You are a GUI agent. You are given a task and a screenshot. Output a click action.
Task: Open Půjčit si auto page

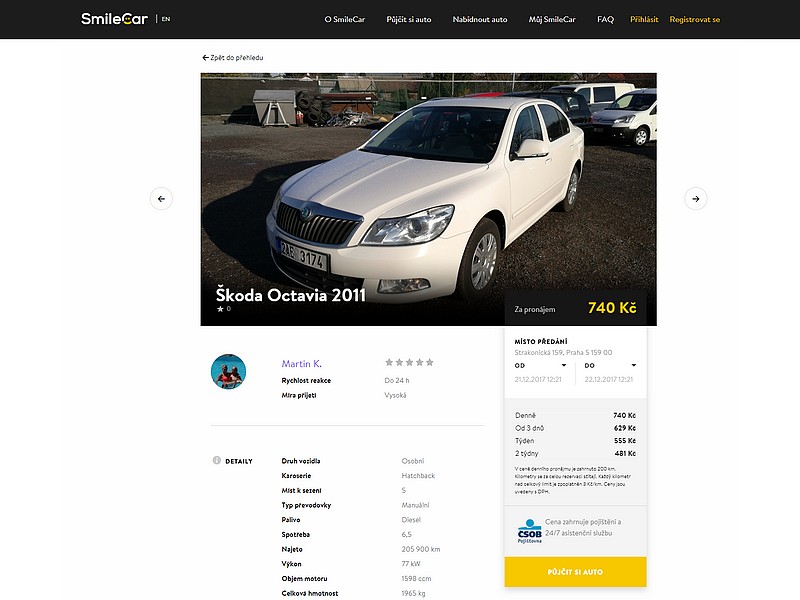[409, 19]
